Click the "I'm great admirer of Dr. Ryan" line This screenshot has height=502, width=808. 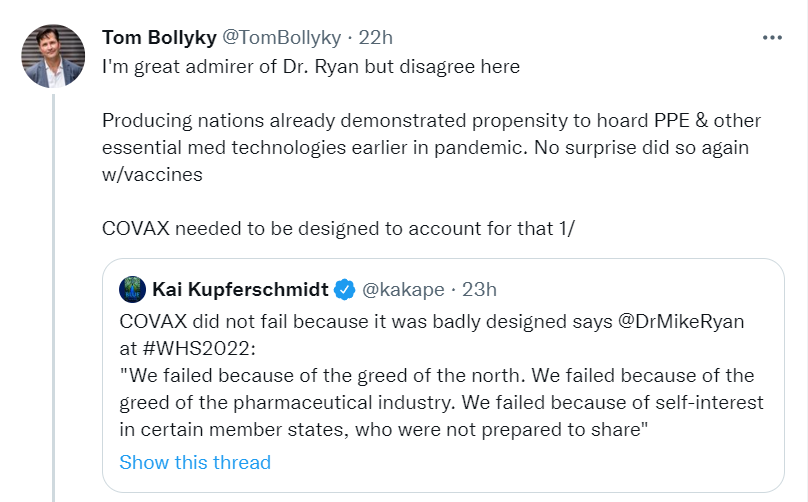[x=311, y=66]
